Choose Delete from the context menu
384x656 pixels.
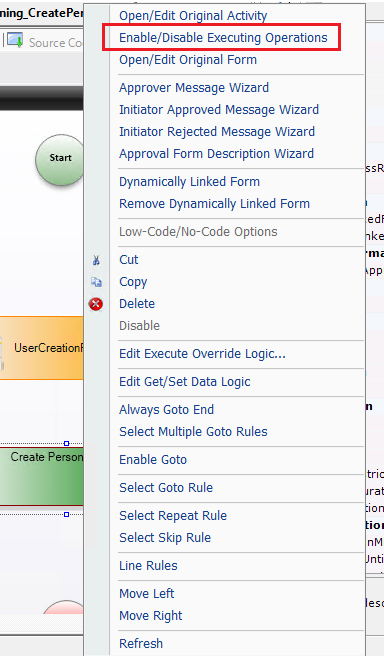[137, 304]
